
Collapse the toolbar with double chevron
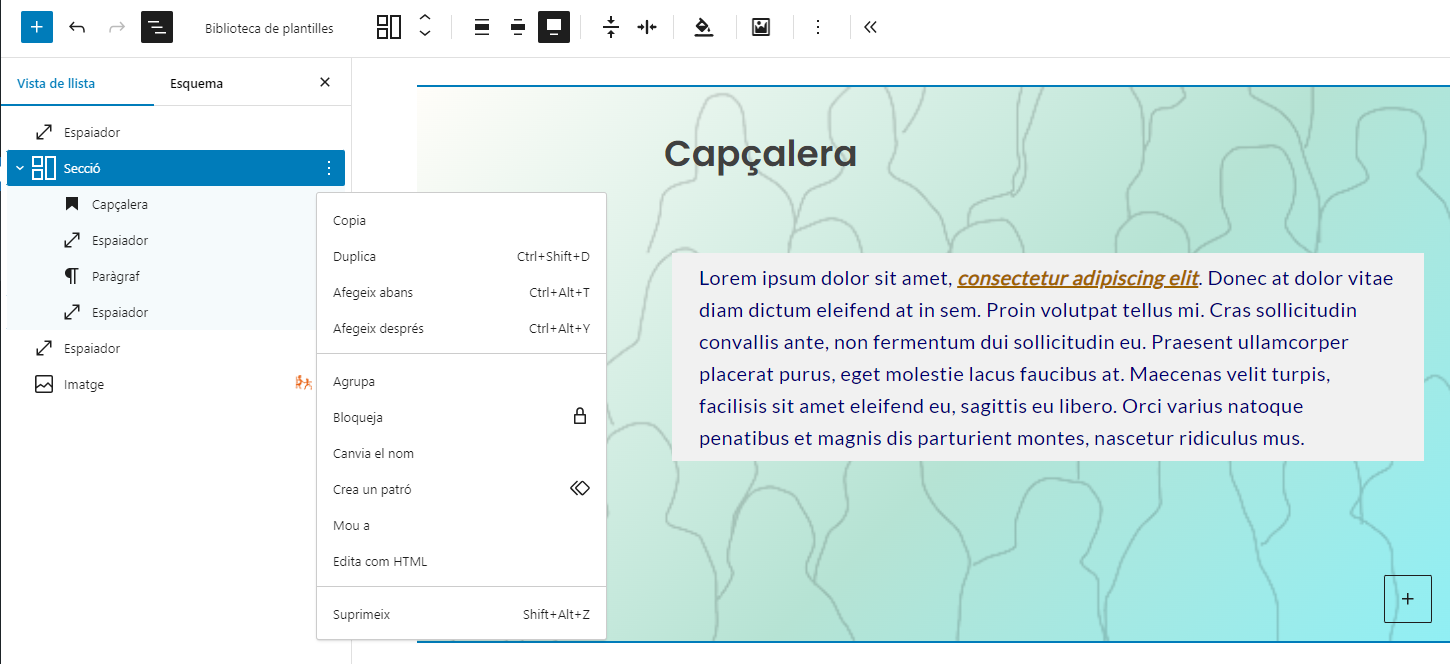[x=870, y=27]
